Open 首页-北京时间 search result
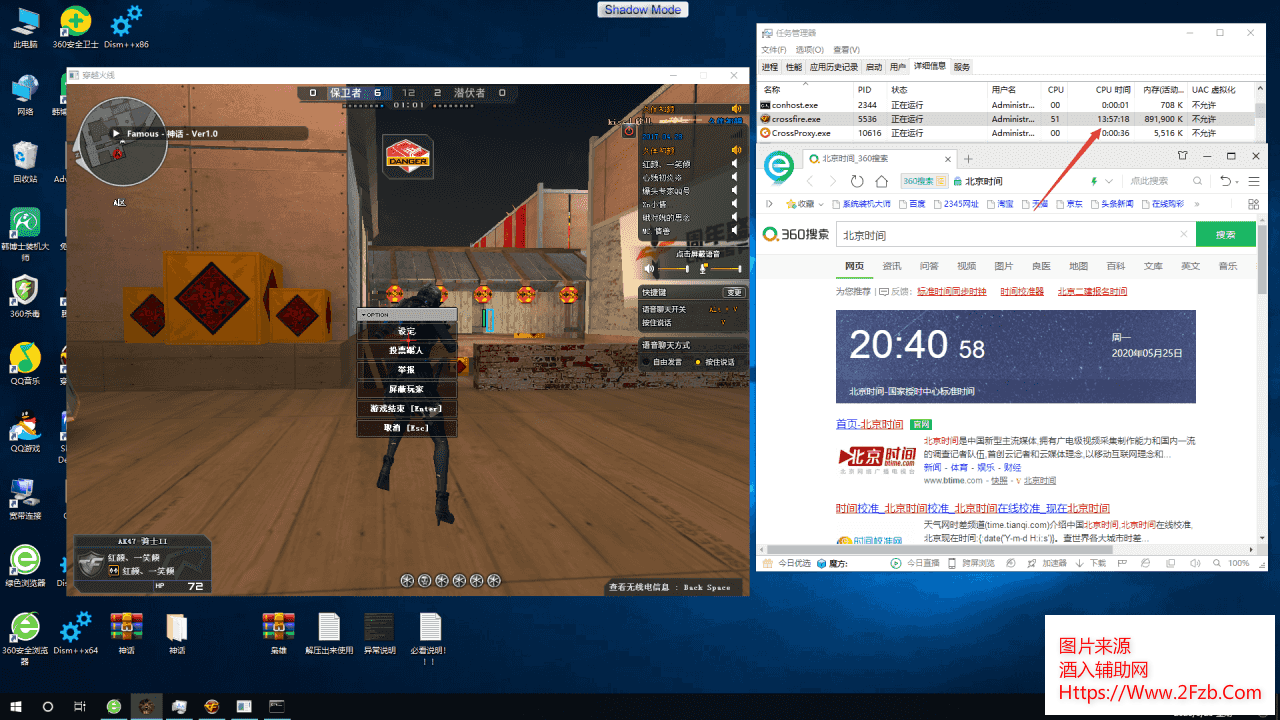1280x720 pixels. pos(869,424)
